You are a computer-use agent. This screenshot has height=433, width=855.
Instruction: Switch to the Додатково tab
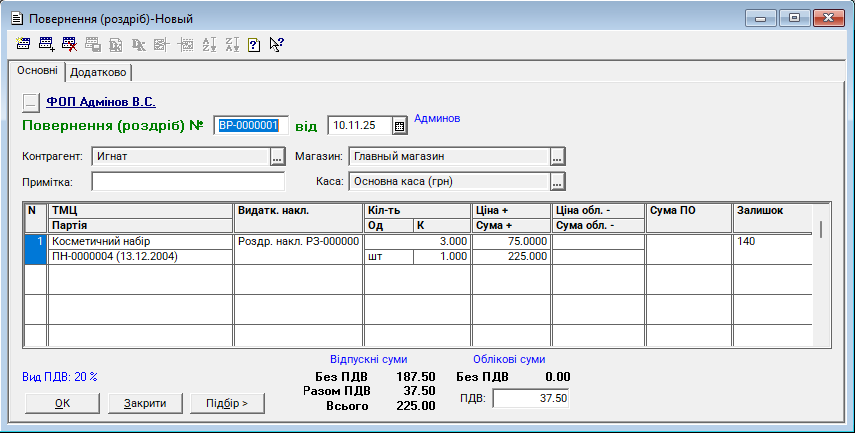pos(99,72)
